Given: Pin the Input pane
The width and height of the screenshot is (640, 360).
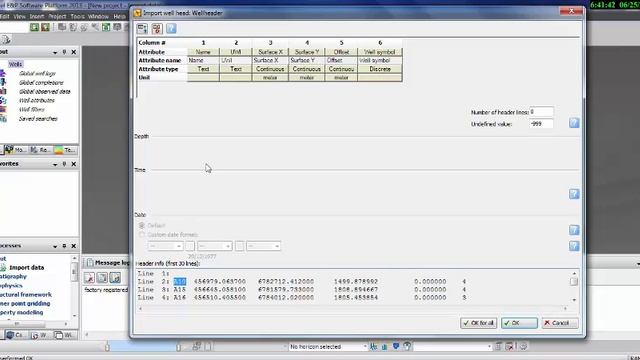Looking at the screenshot, I should click(64, 52).
